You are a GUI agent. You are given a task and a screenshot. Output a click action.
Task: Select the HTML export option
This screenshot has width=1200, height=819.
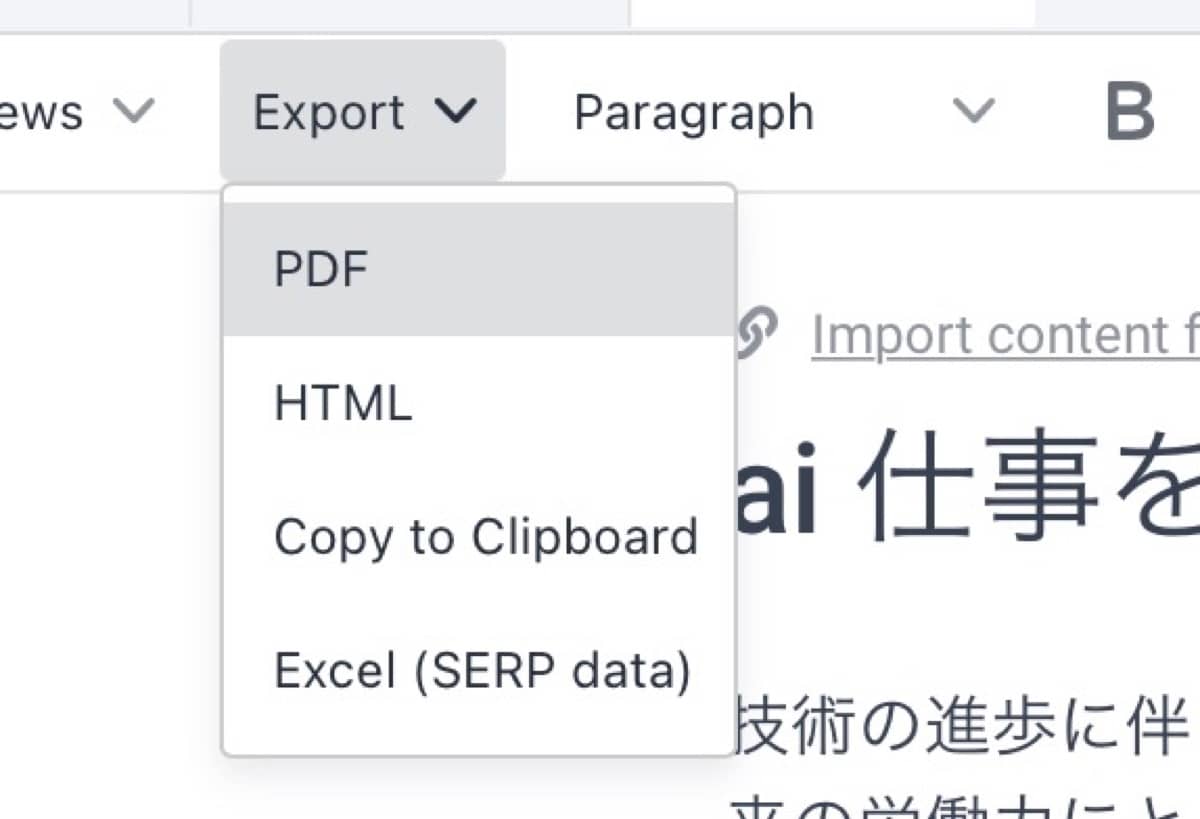[x=343, y=404]
